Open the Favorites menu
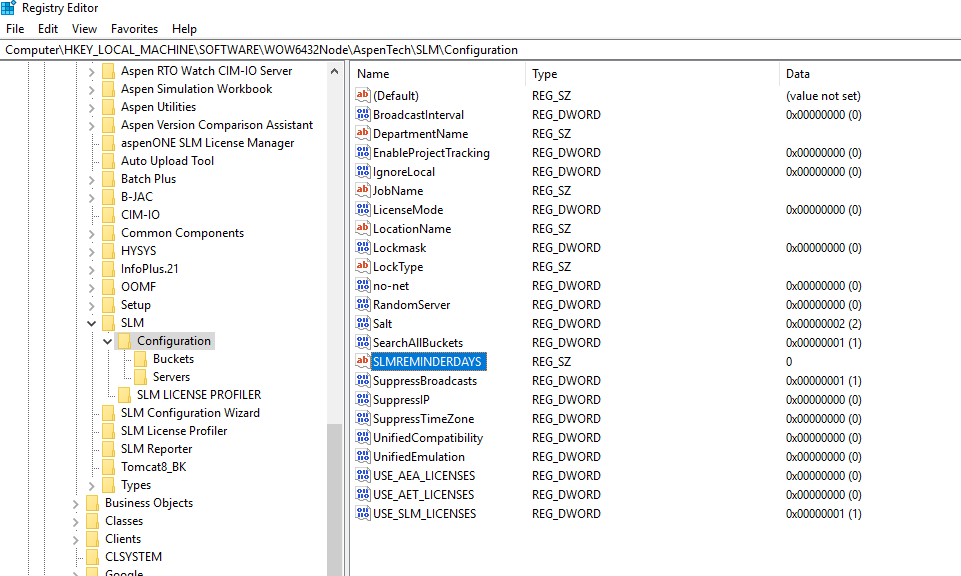The height and width of the screenshot is (576, 961). pos(134,29)
